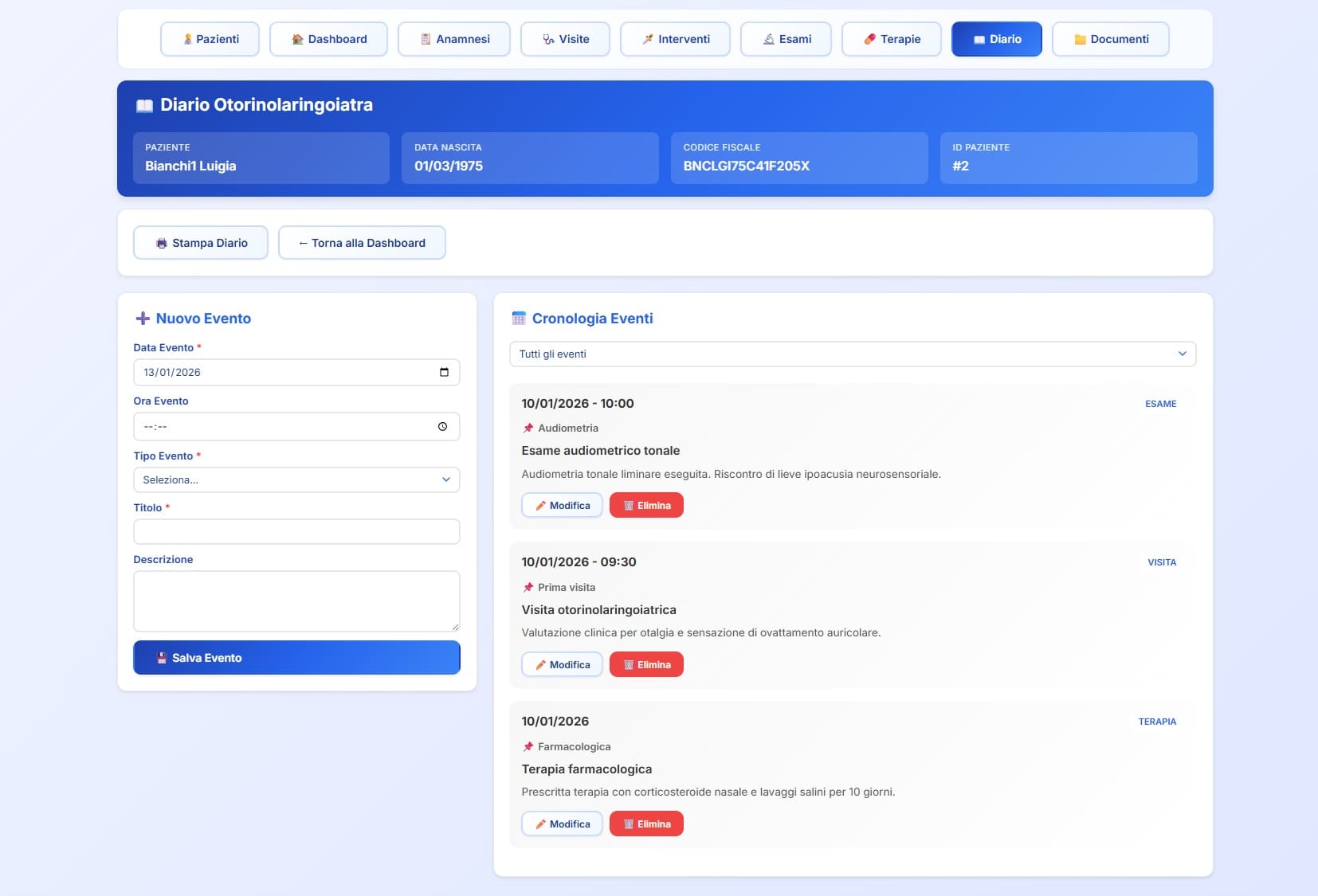Modify the Farmacologica therapy event
The height and width of the screenshot is (896, 1318).
pyautogui.click(x=562, y=824)
